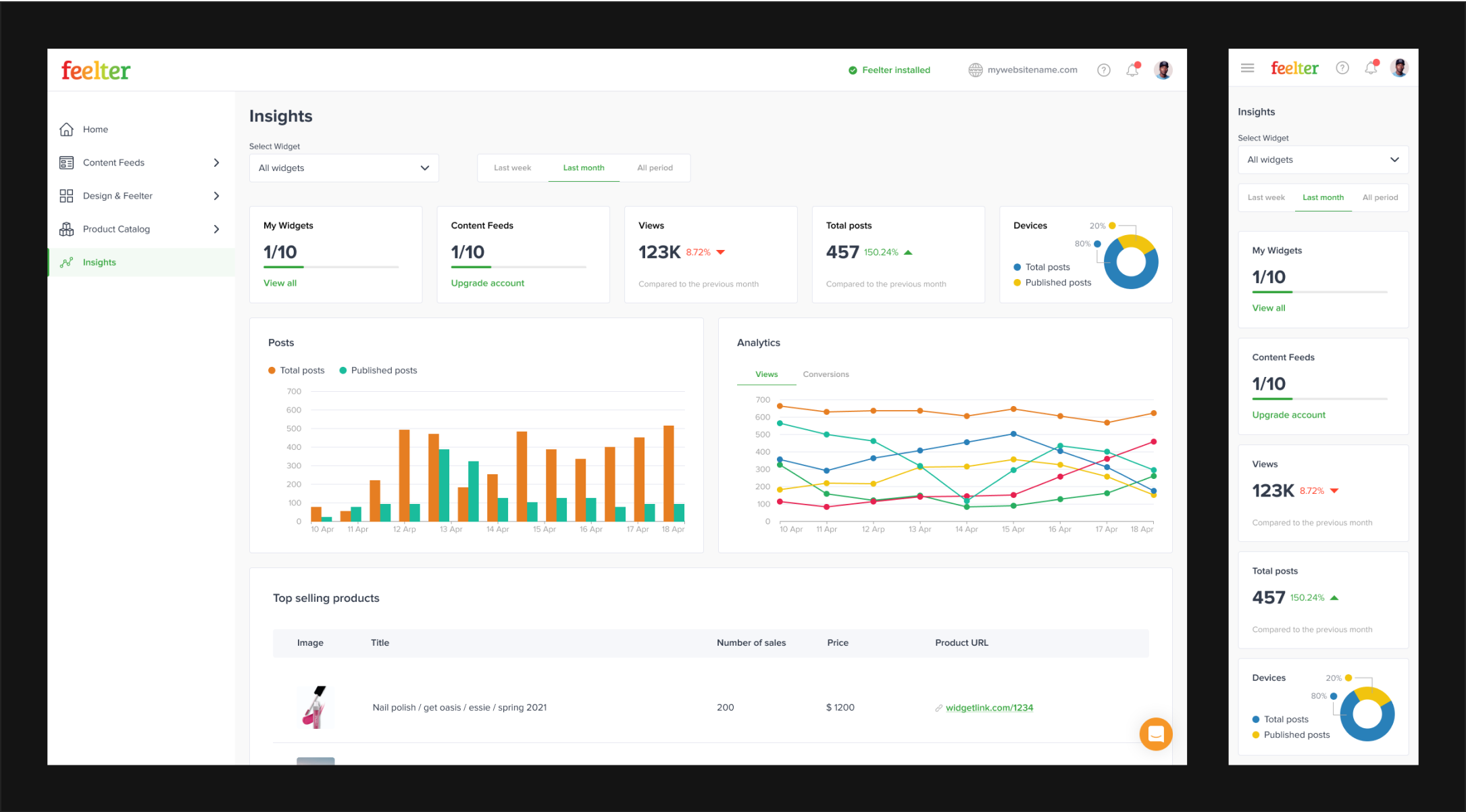Switch to the Conversions analytics tab
This screenshot has height=812, width=1466.
click(825, 373)
